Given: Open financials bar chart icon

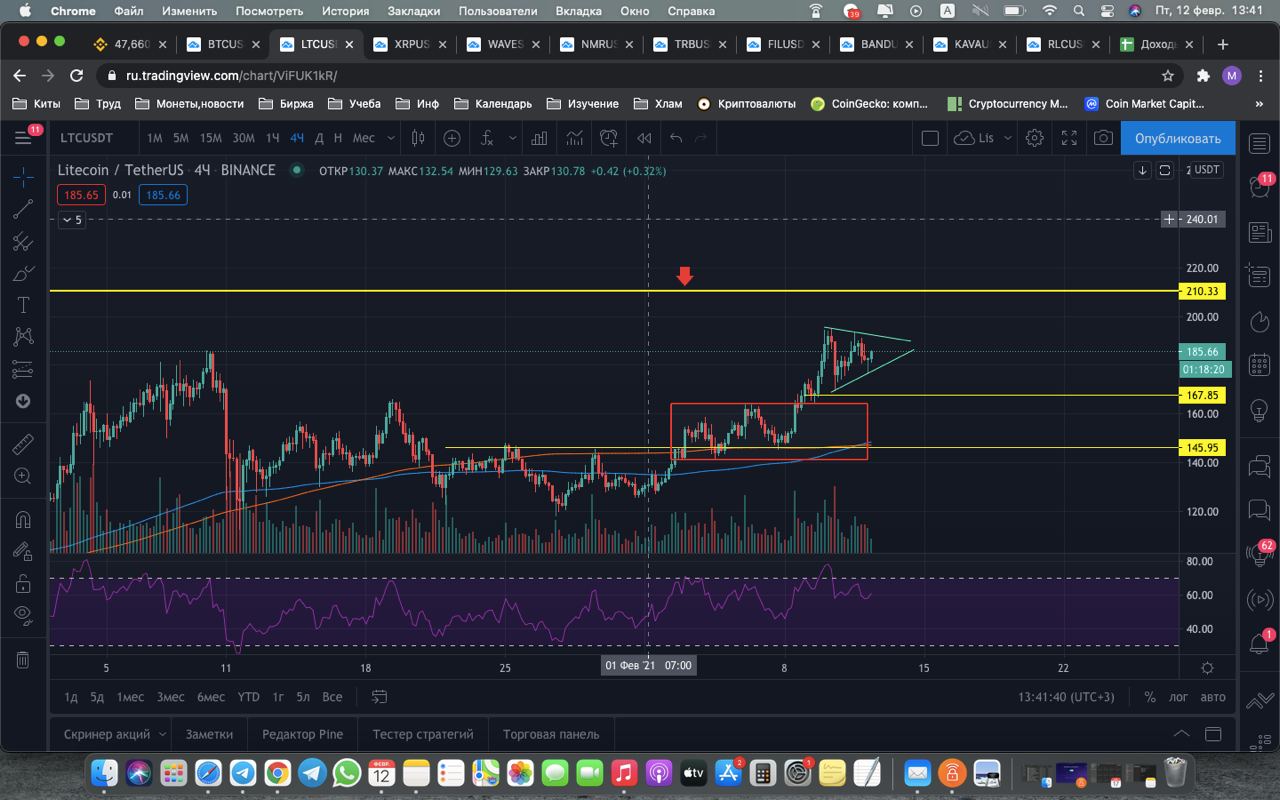Looking at the screenshot, I should (x=539, y=138).
